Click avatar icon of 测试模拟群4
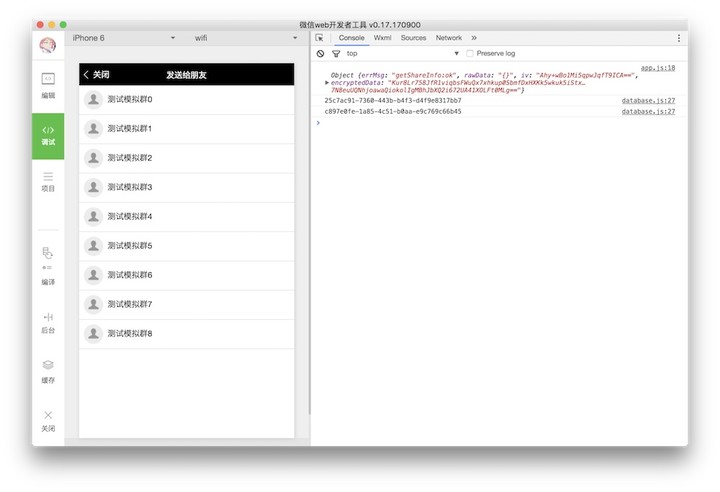The height and width of the screenshot is (492, 720). click(x=94, y=216)
